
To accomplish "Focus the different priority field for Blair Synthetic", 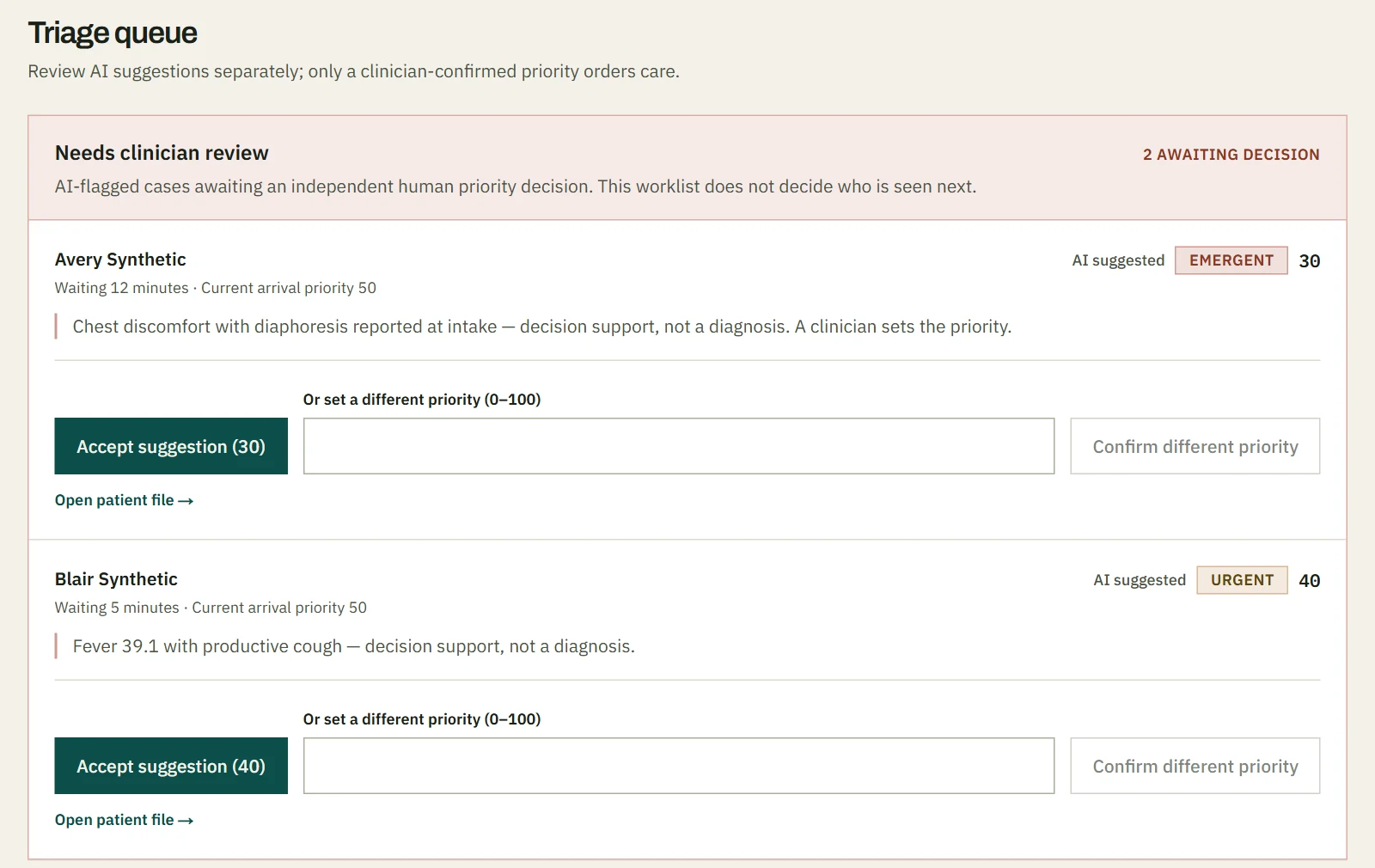I will (x=679, y=766).
